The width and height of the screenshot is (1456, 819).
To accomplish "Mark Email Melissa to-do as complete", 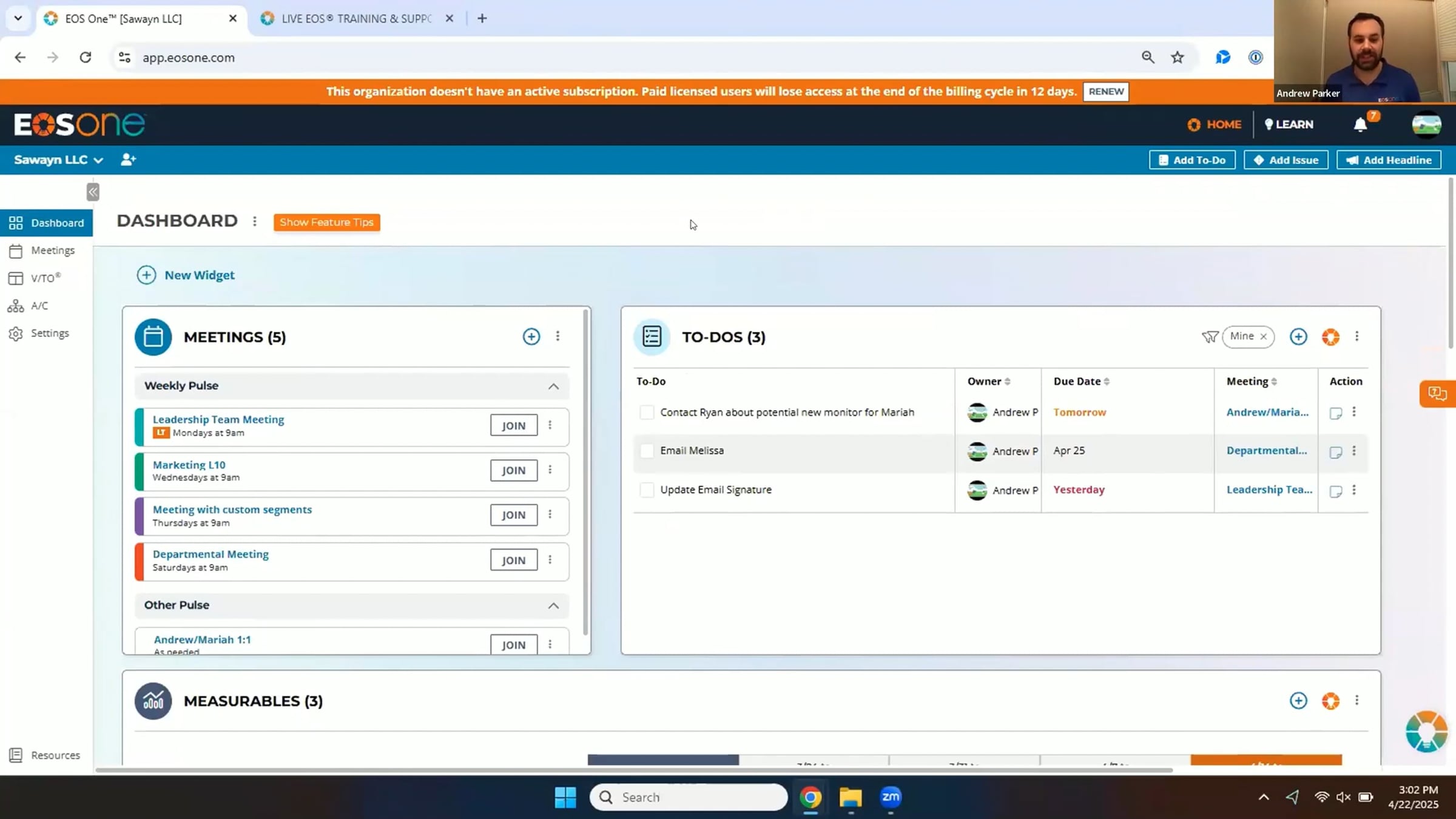I will (647, 451).
